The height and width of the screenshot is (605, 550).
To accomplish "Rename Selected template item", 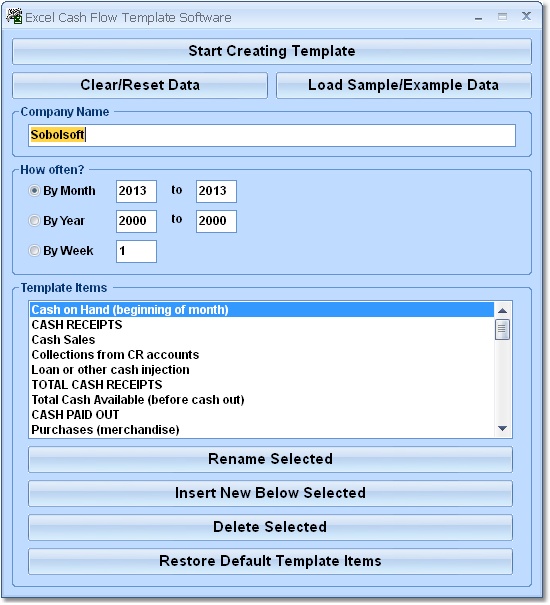I will click(270, 460).
